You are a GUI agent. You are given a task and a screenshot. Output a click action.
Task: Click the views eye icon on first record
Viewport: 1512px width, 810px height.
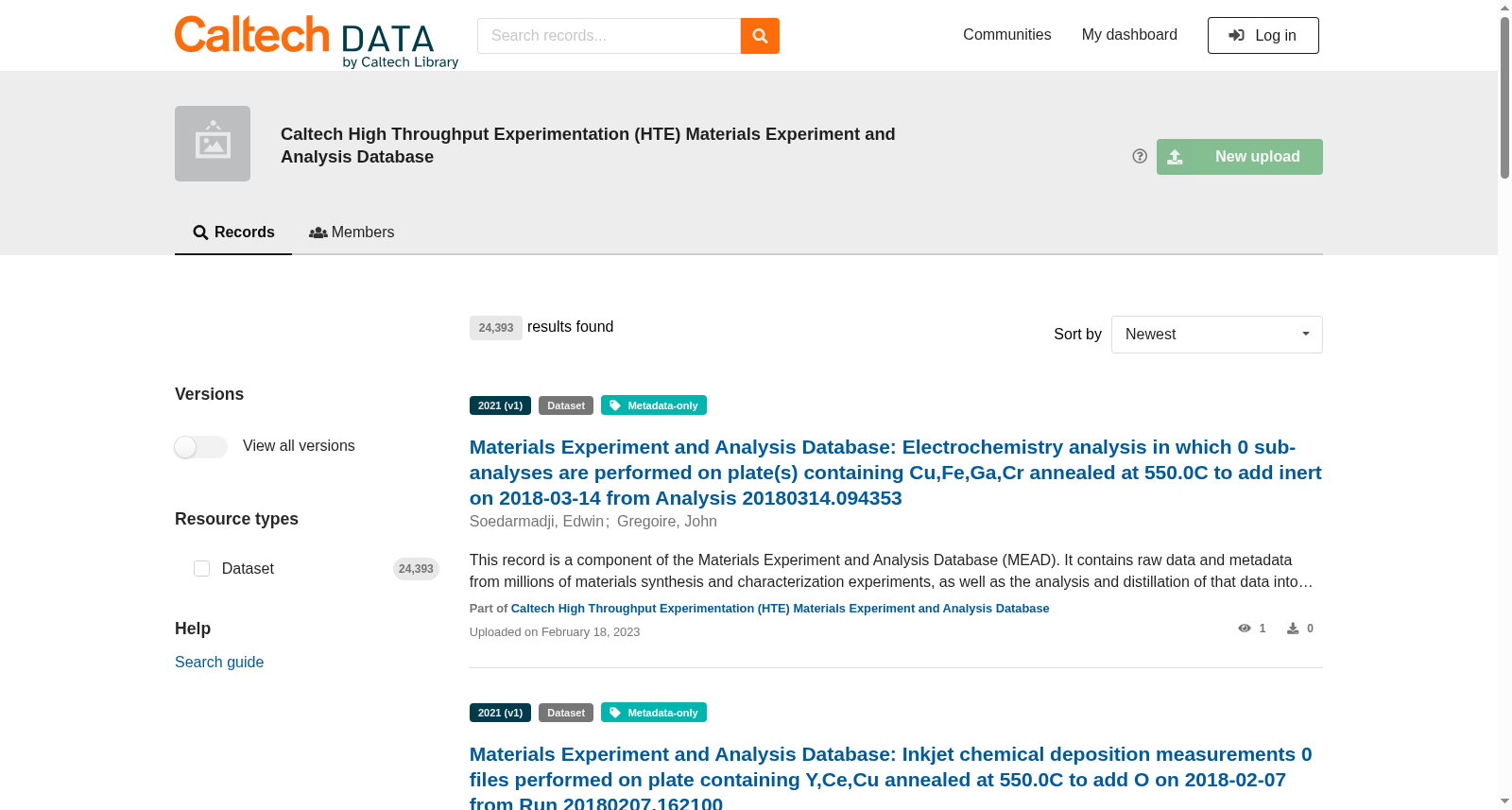click(x=1245, y=629)
